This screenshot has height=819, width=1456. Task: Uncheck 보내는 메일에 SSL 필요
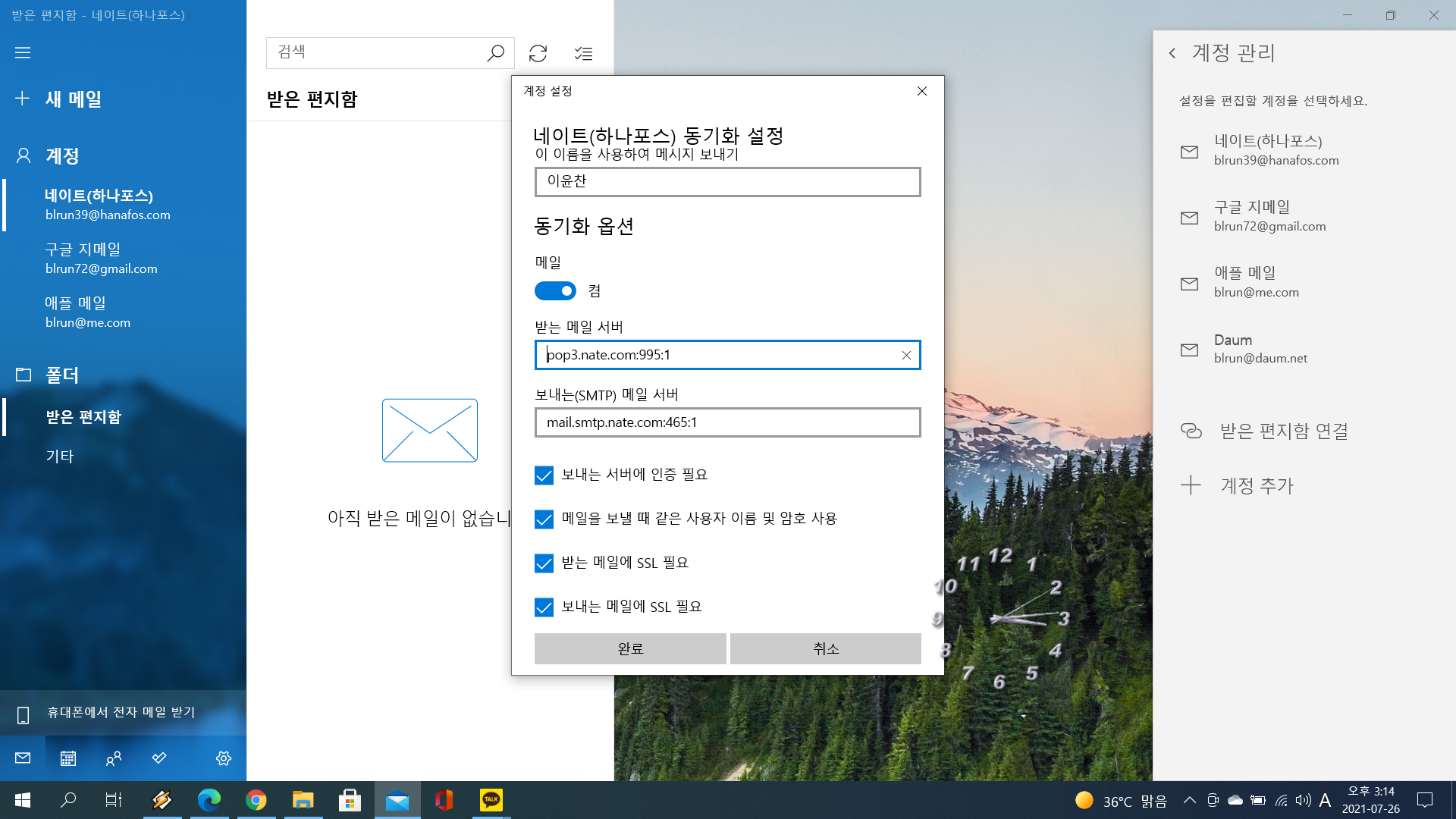point(544,607)
